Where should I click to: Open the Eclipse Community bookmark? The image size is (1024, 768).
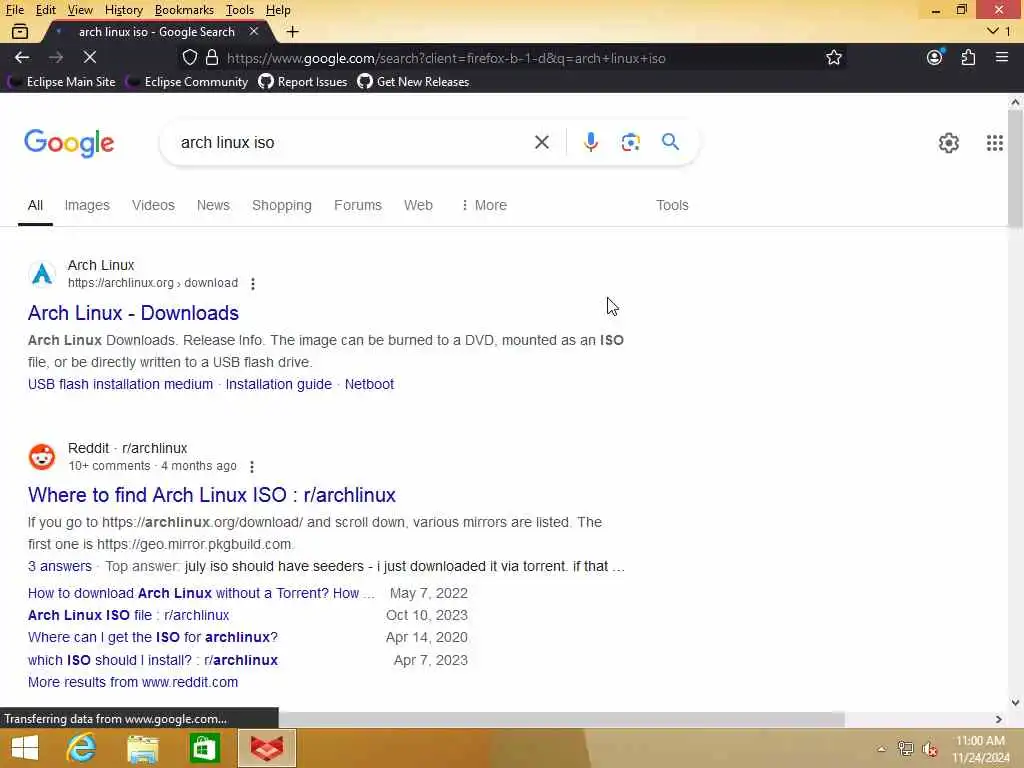tap(188, 82)
